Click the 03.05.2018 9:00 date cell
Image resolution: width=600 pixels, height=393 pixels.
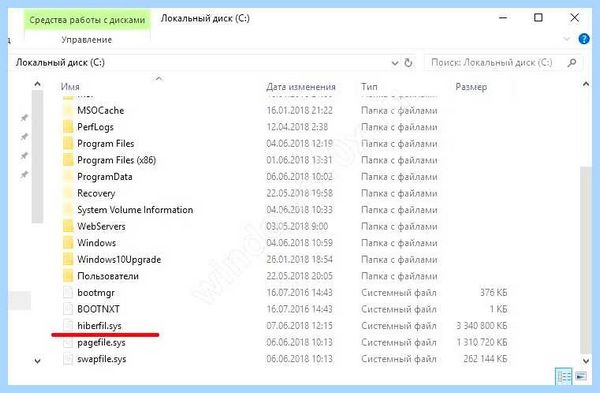pyautogui.click(x=297, y=227)
